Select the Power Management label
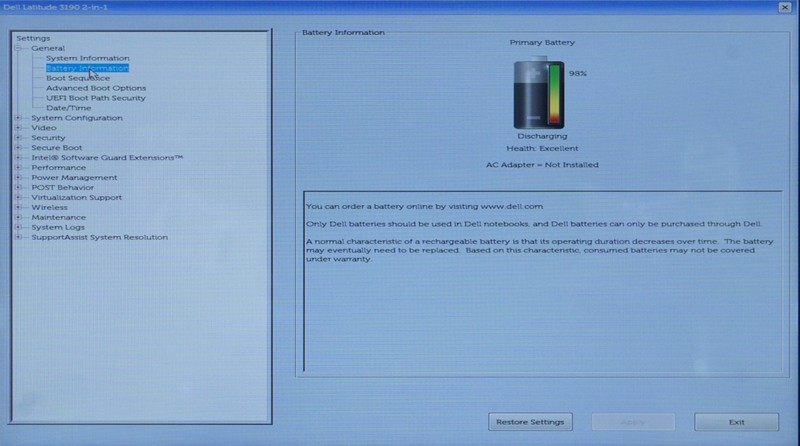 click(x=74, y=178)
